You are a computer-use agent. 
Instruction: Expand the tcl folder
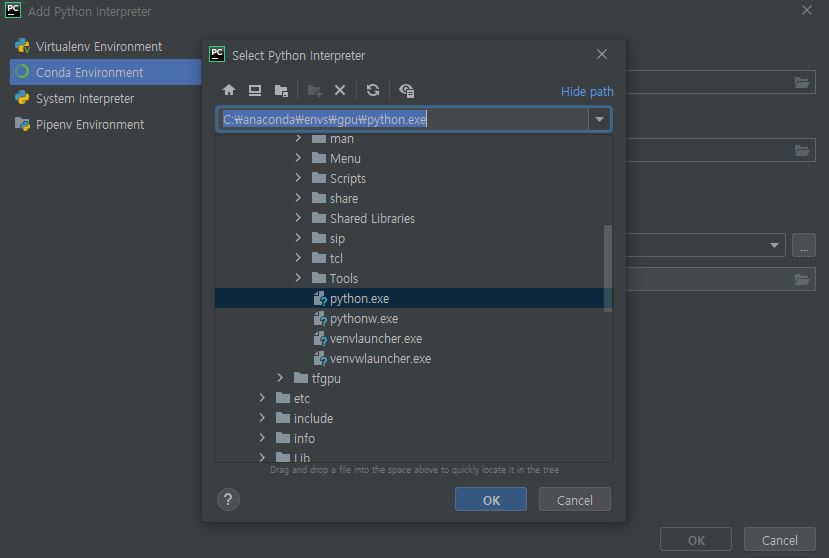(x=298, y=258)
